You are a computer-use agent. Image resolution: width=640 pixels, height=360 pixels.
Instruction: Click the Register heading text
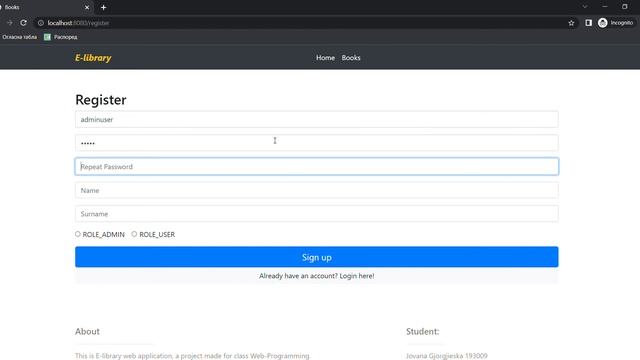(x=101, y=100)
